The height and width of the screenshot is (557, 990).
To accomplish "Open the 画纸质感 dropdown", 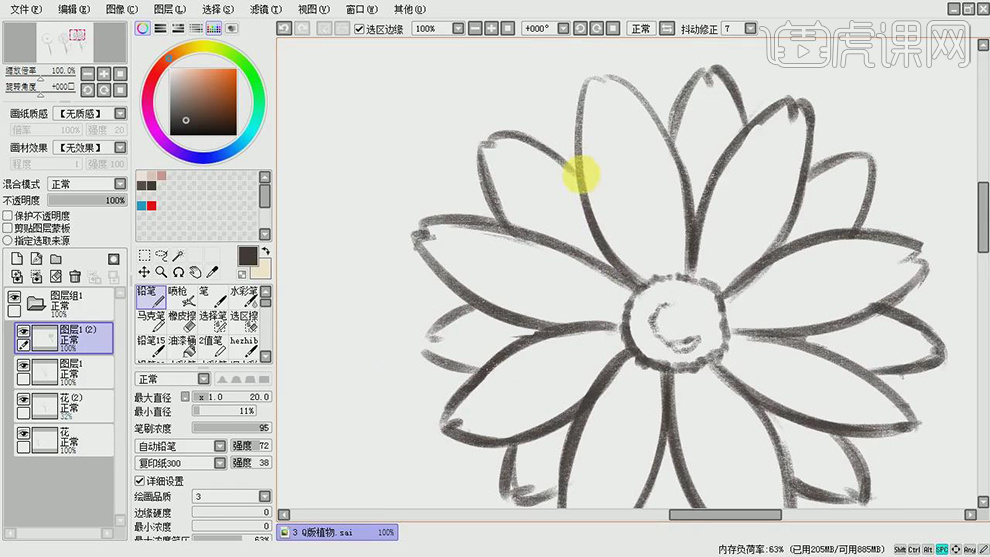I will [x=120, y=114].
